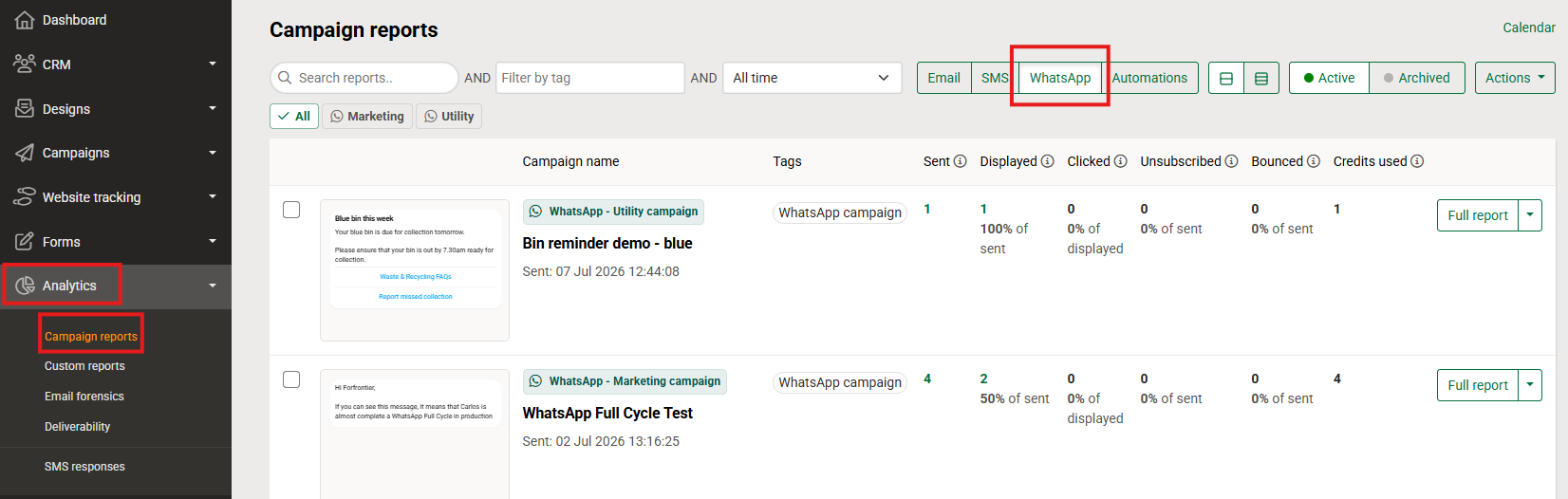Expand the Forms sidebar menu
1568x499 pixels.
(213, 241)
